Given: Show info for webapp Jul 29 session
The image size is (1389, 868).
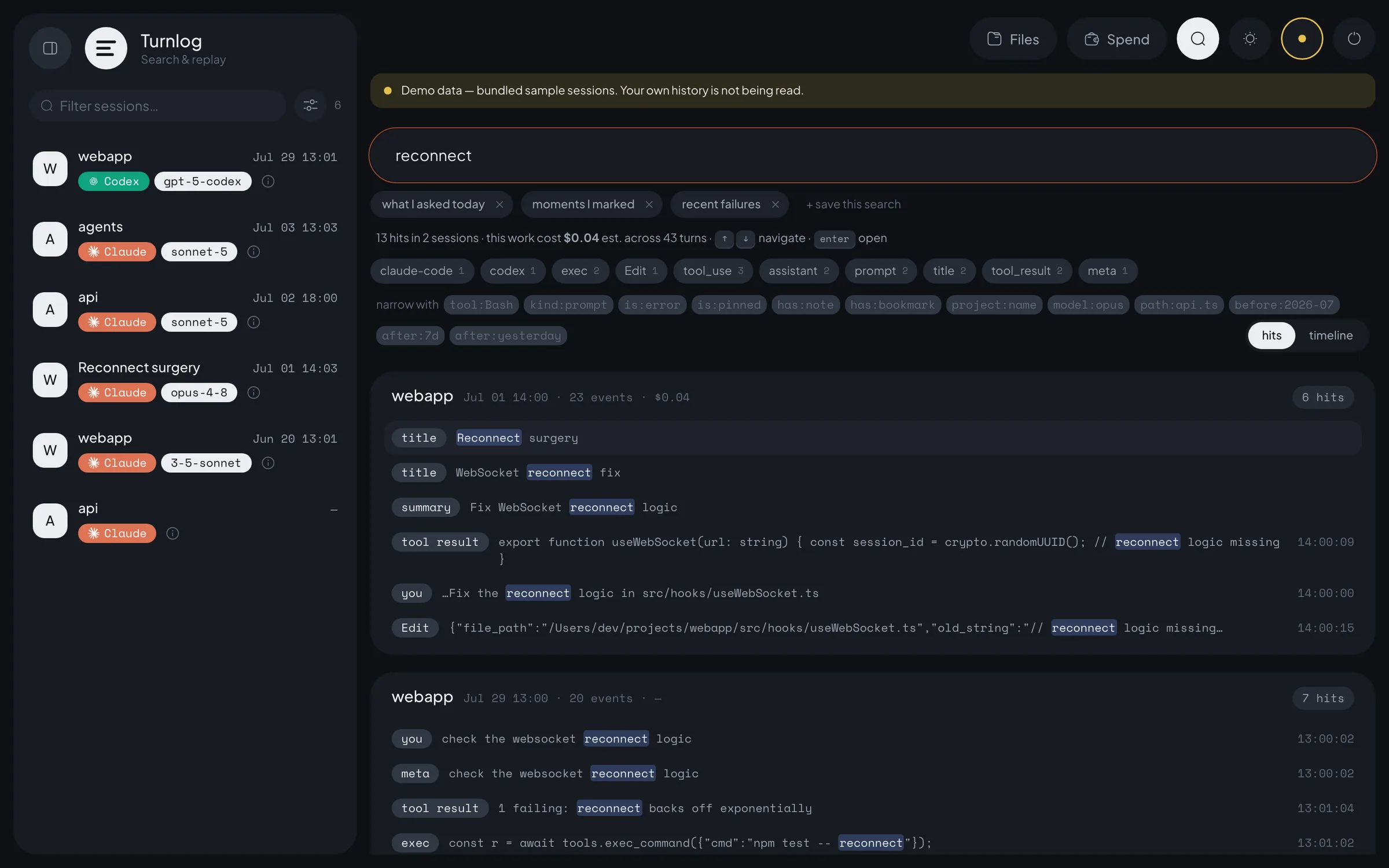Looking at the screenshot, I should click(x=268, y=181).
